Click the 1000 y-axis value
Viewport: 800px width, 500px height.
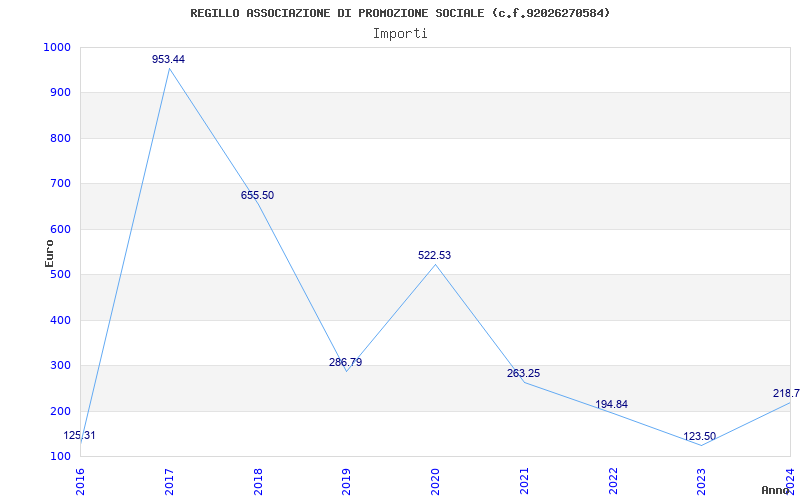(x=57, y=47)
